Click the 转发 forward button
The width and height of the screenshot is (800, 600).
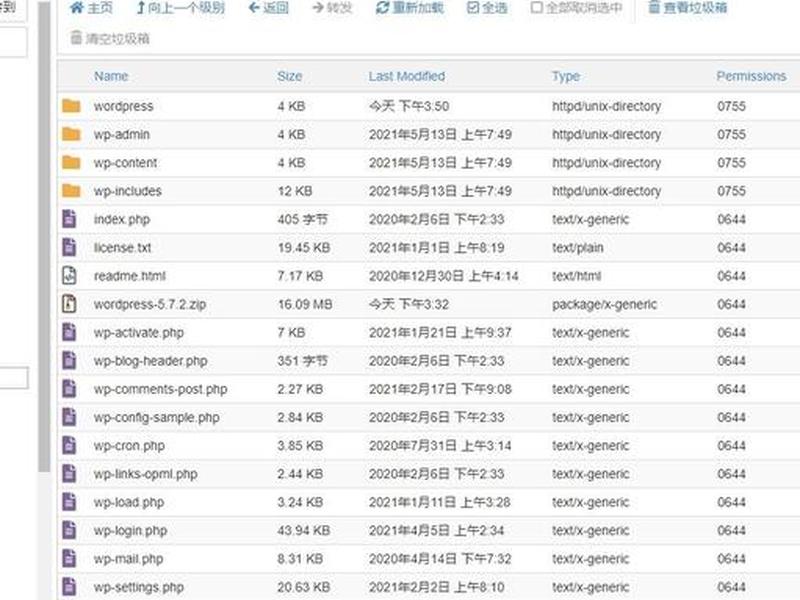[x=332, y=8]
